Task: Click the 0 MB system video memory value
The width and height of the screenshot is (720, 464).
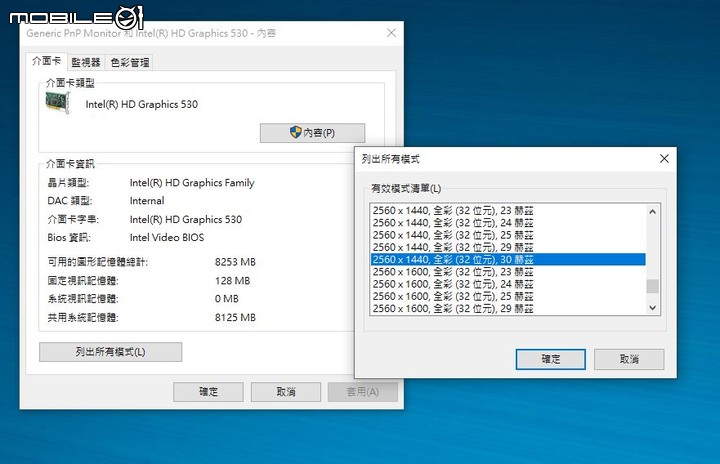Action: pyautogui.click(x=227, y=299)
